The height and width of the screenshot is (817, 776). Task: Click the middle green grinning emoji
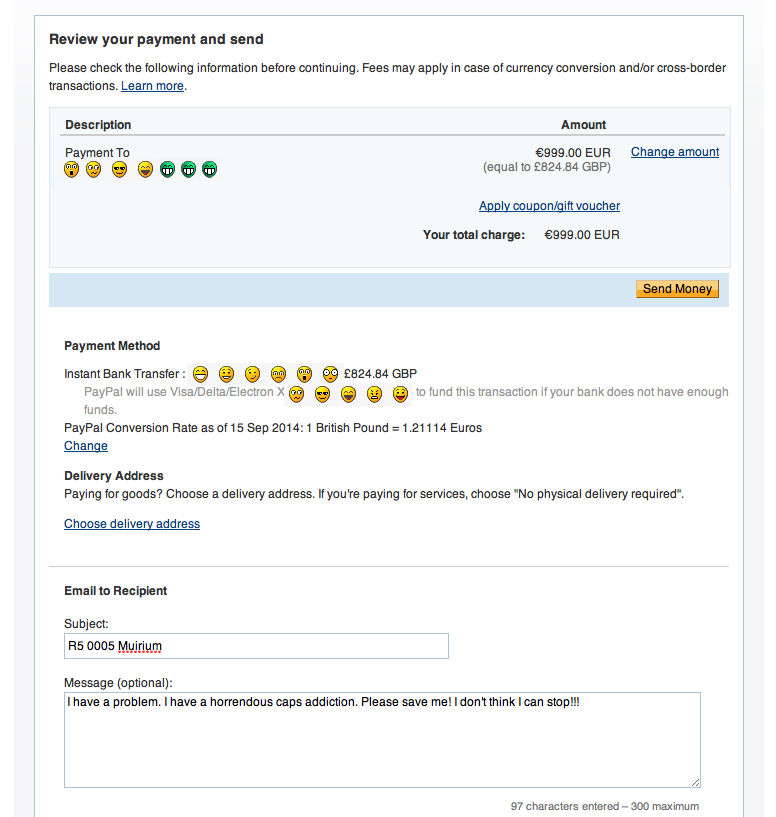coord(189,170)
